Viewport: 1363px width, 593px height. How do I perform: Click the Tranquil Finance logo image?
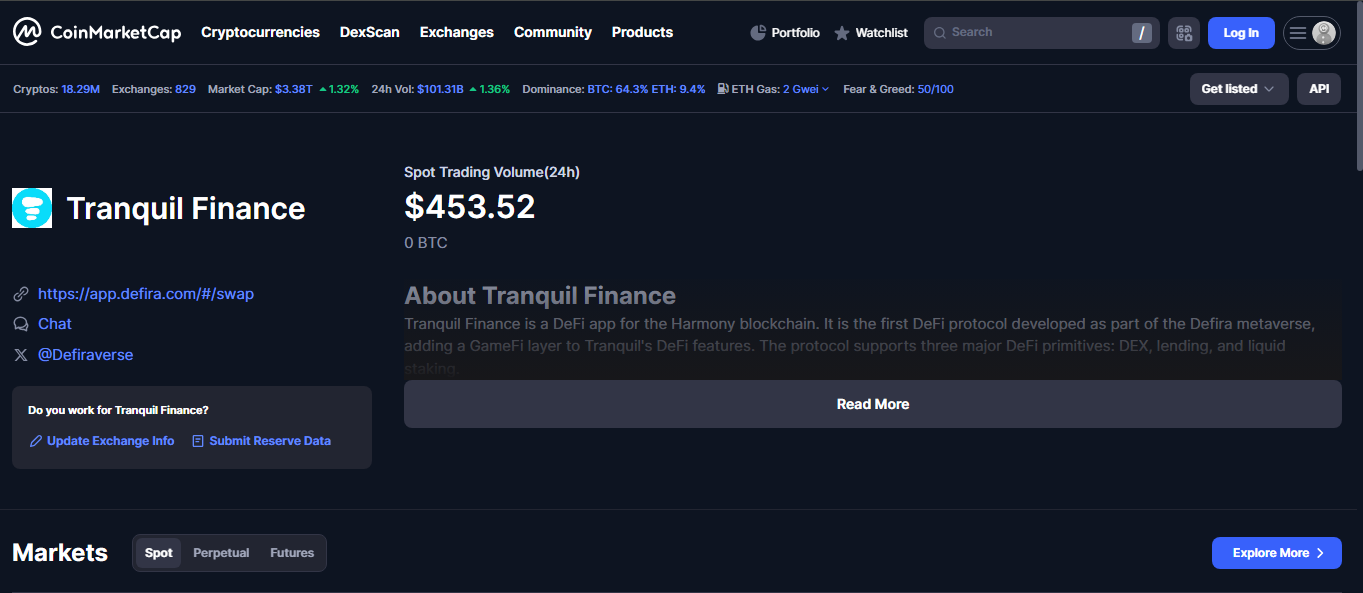pos(32,208)
